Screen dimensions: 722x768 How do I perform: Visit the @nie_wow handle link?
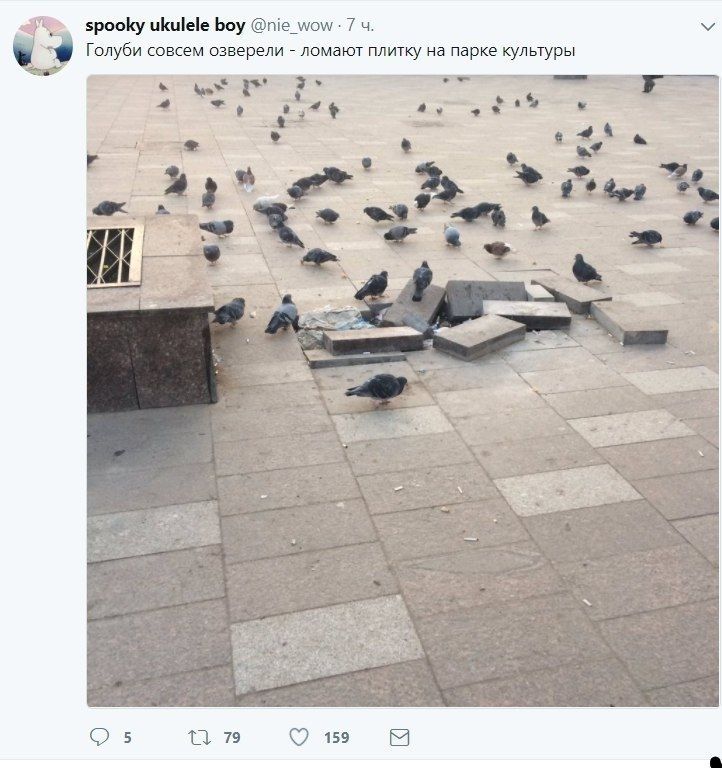[x=291, y=25]
